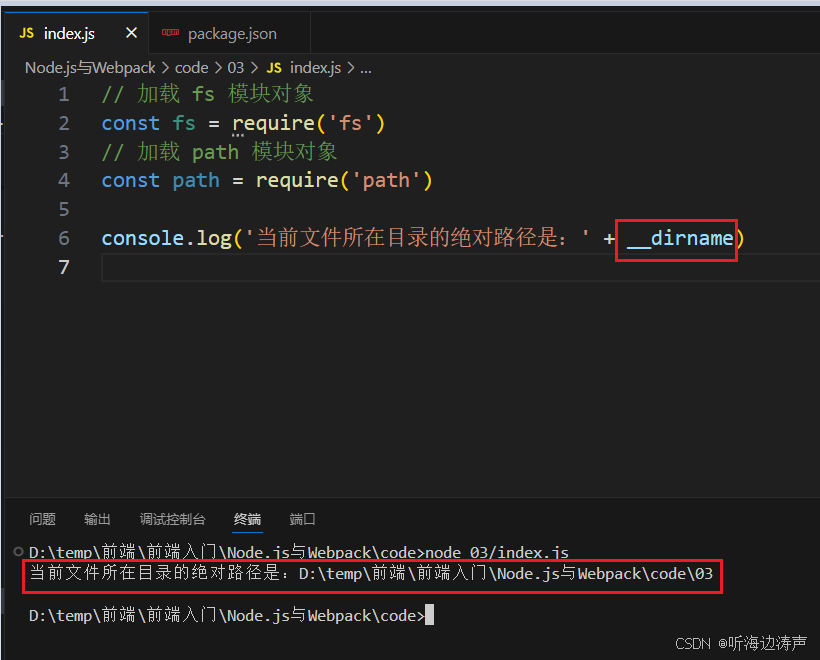Open the 输出 panel
820x660 pixels.
(x=96, y=519)
